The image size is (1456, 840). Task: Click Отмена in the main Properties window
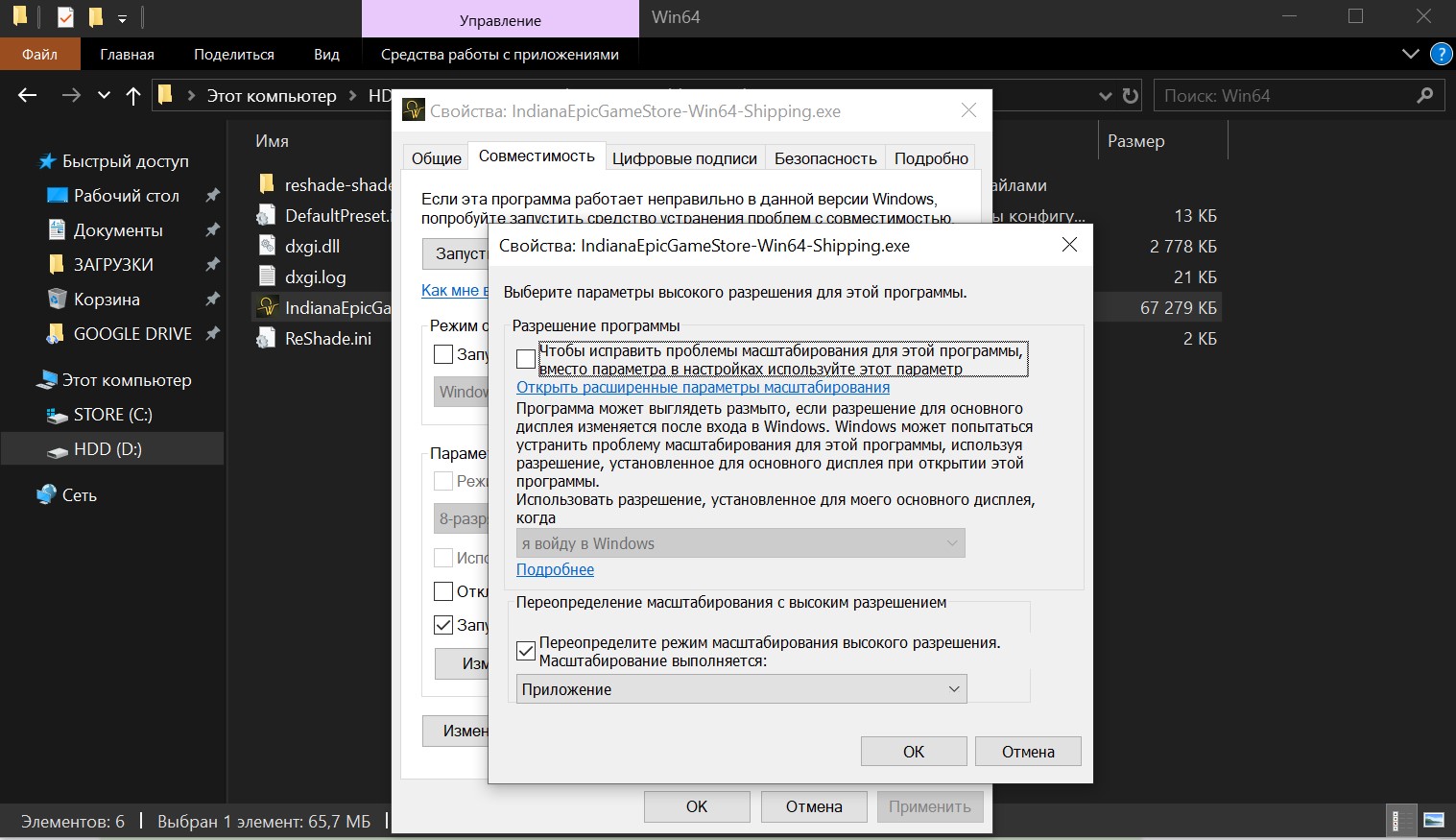(814, 806)
